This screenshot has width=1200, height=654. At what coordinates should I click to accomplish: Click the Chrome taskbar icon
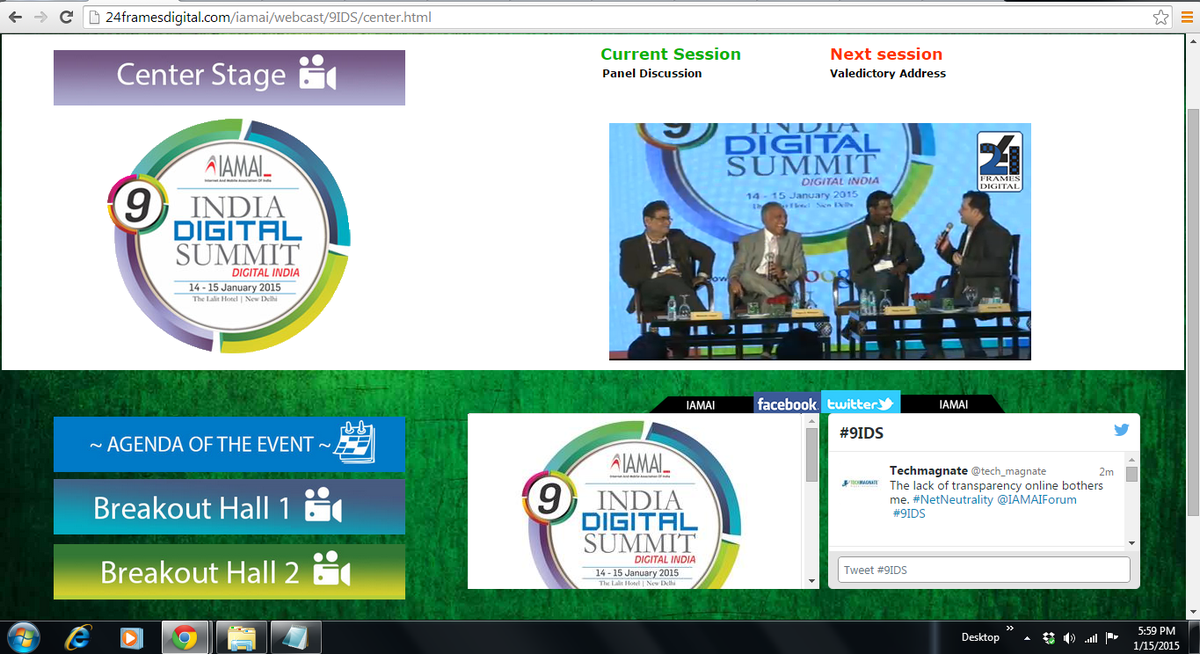(x=183, y=637)
